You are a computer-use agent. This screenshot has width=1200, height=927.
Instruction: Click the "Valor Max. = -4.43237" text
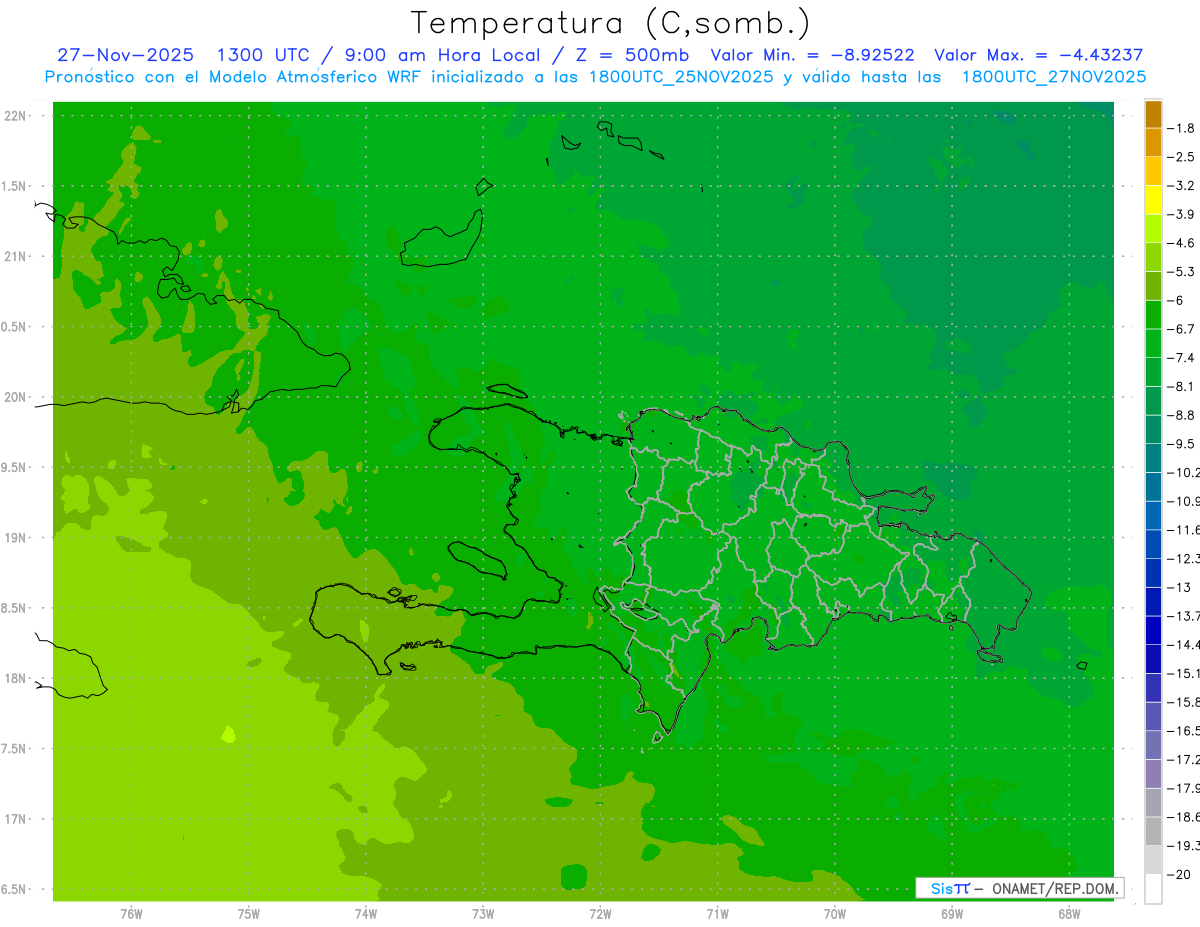[x=1038, y=55]
